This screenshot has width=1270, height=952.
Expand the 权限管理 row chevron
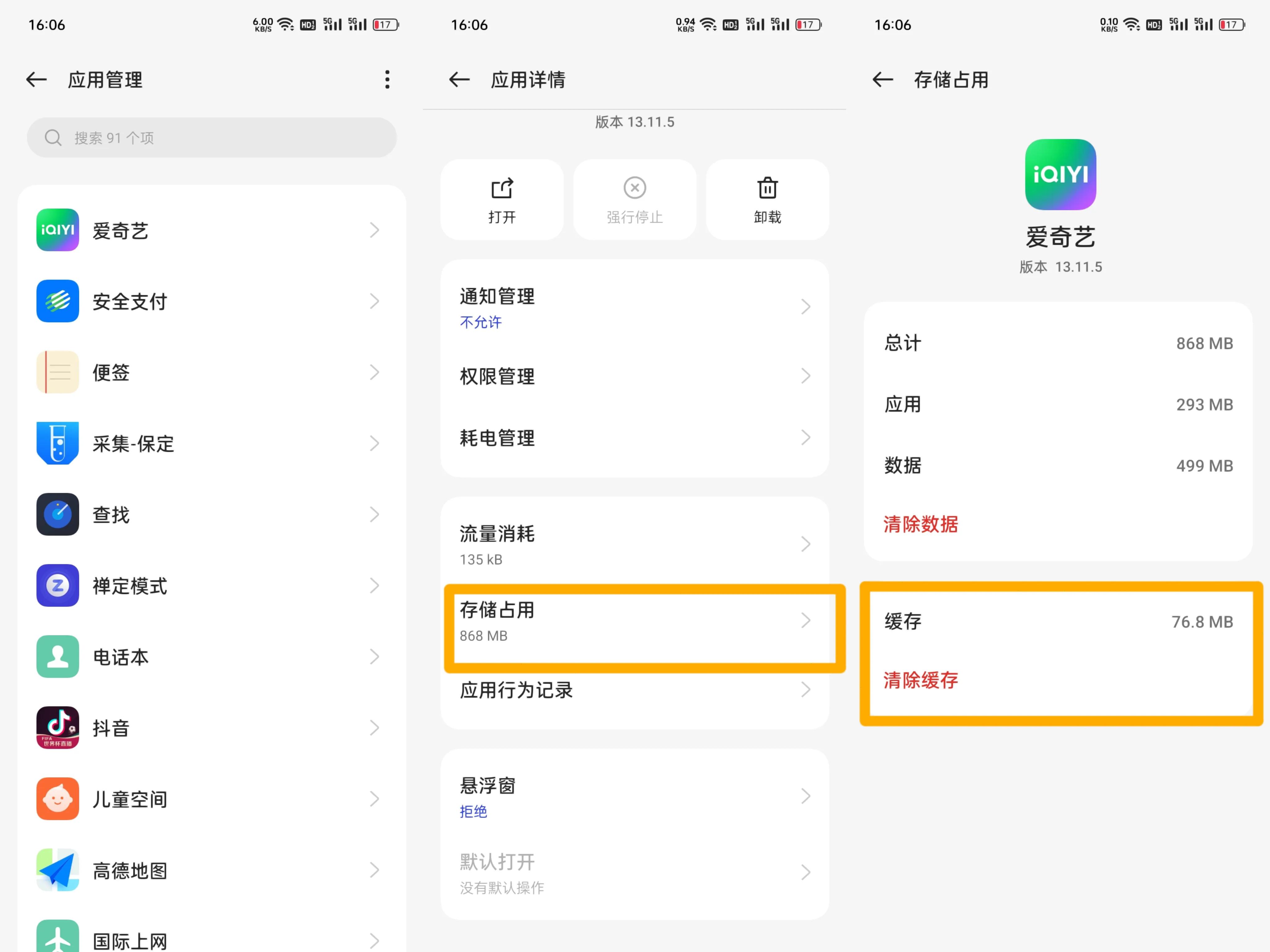(807, 376)
